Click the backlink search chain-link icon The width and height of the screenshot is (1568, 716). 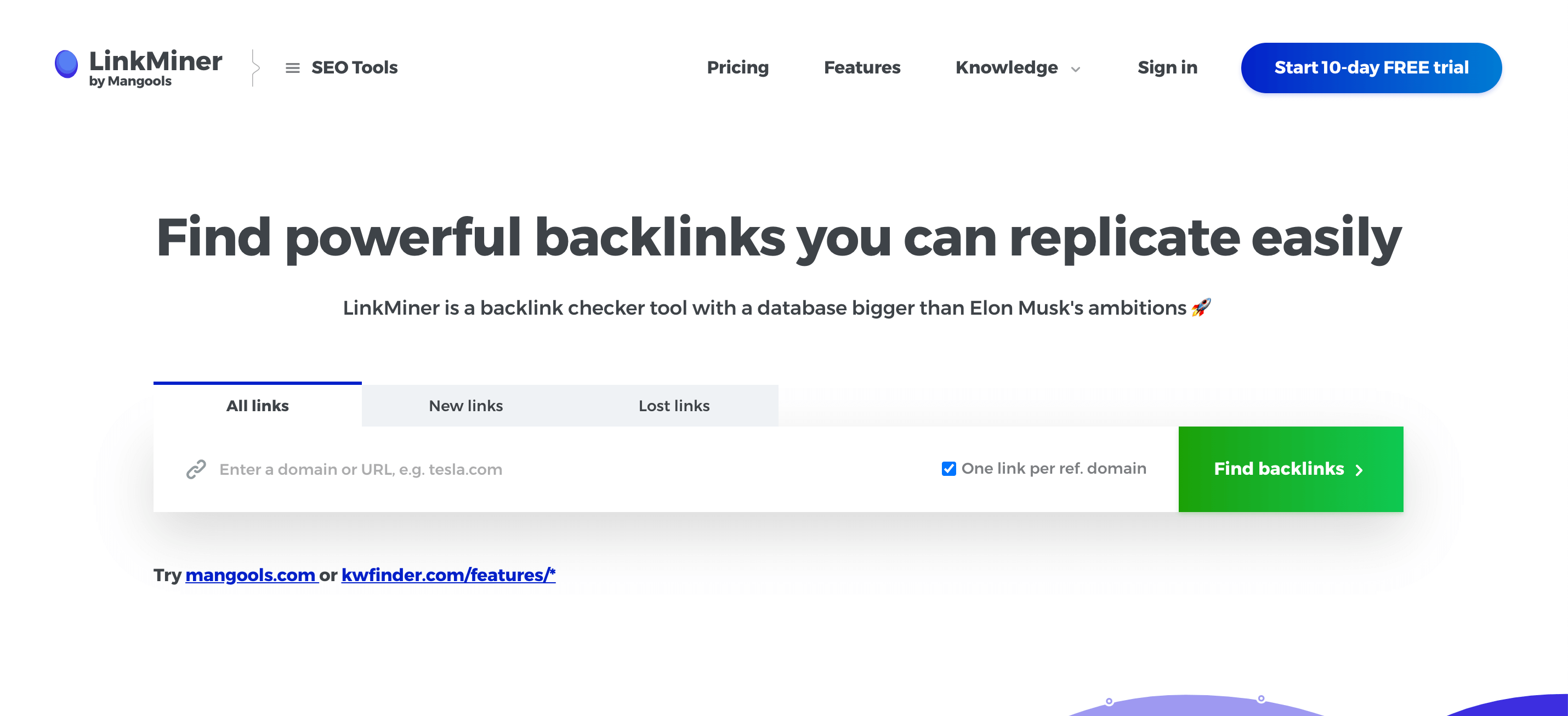(x=196, y=468)
